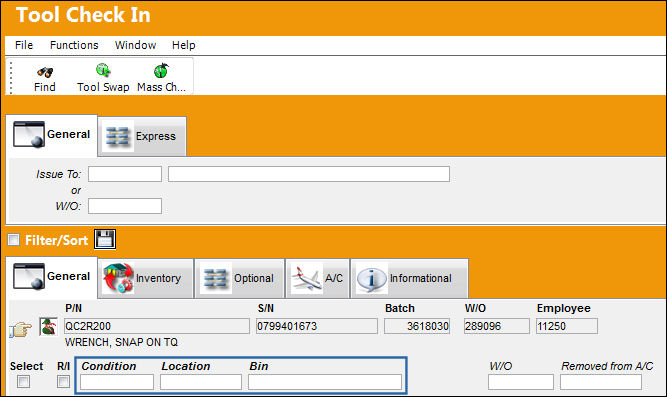The height and width of the screenshot is (397, 667).
Task: Tick the R/I checkbox
Action: point(63,381)
